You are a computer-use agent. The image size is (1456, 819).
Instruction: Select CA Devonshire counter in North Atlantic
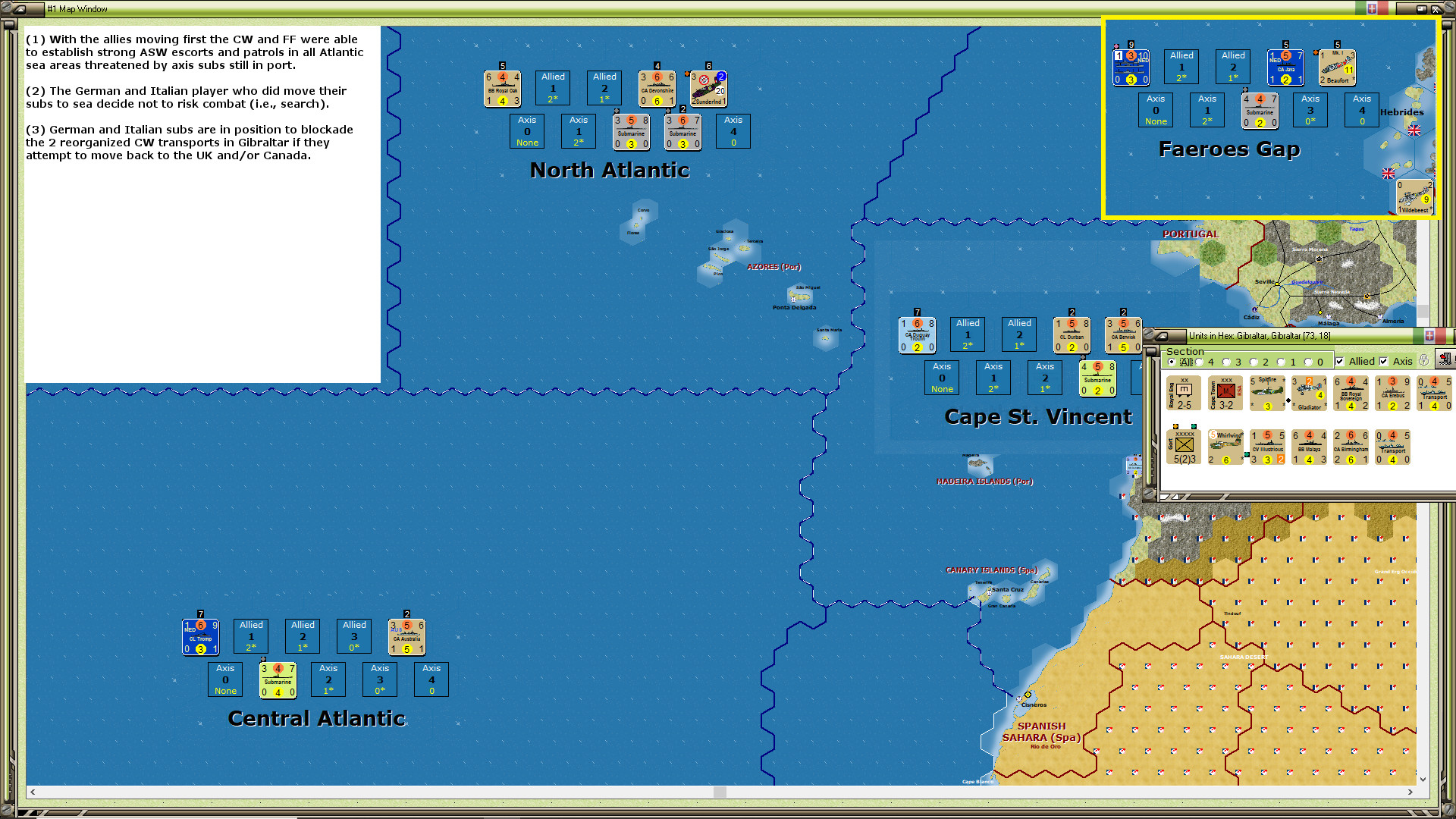click(657, 89)
